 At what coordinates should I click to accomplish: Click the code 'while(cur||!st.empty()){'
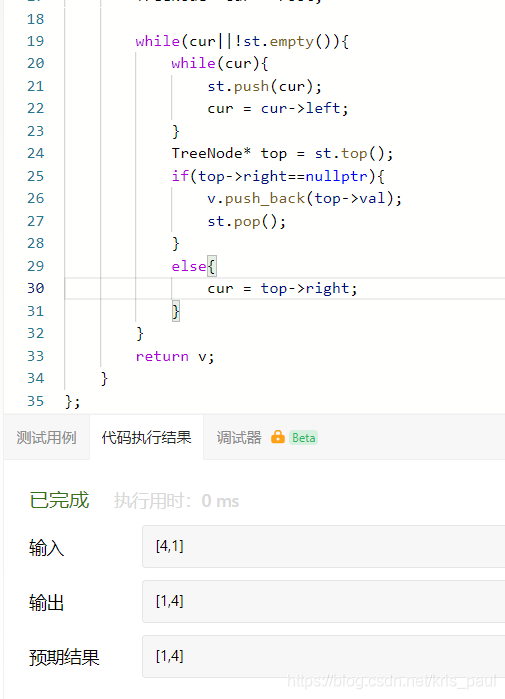(242, 41)
